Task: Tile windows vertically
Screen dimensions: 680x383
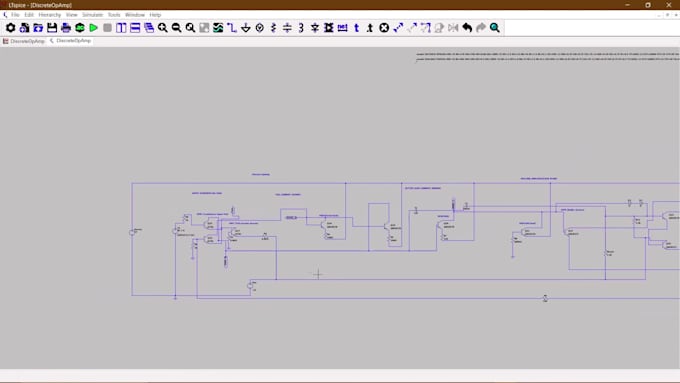Action: pos(121,28)
